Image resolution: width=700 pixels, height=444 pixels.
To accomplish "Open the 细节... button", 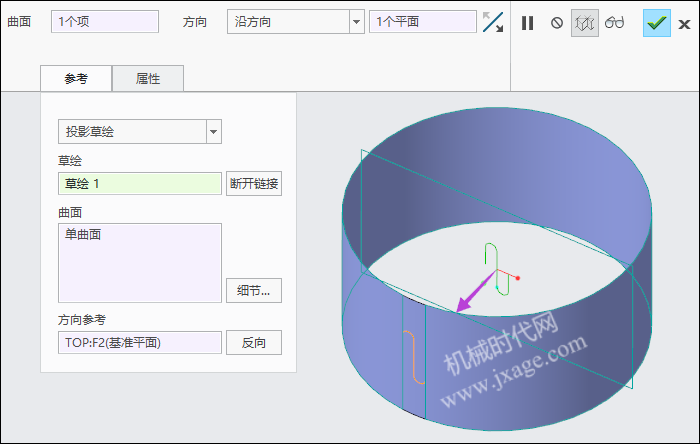I will click(254, 290).
